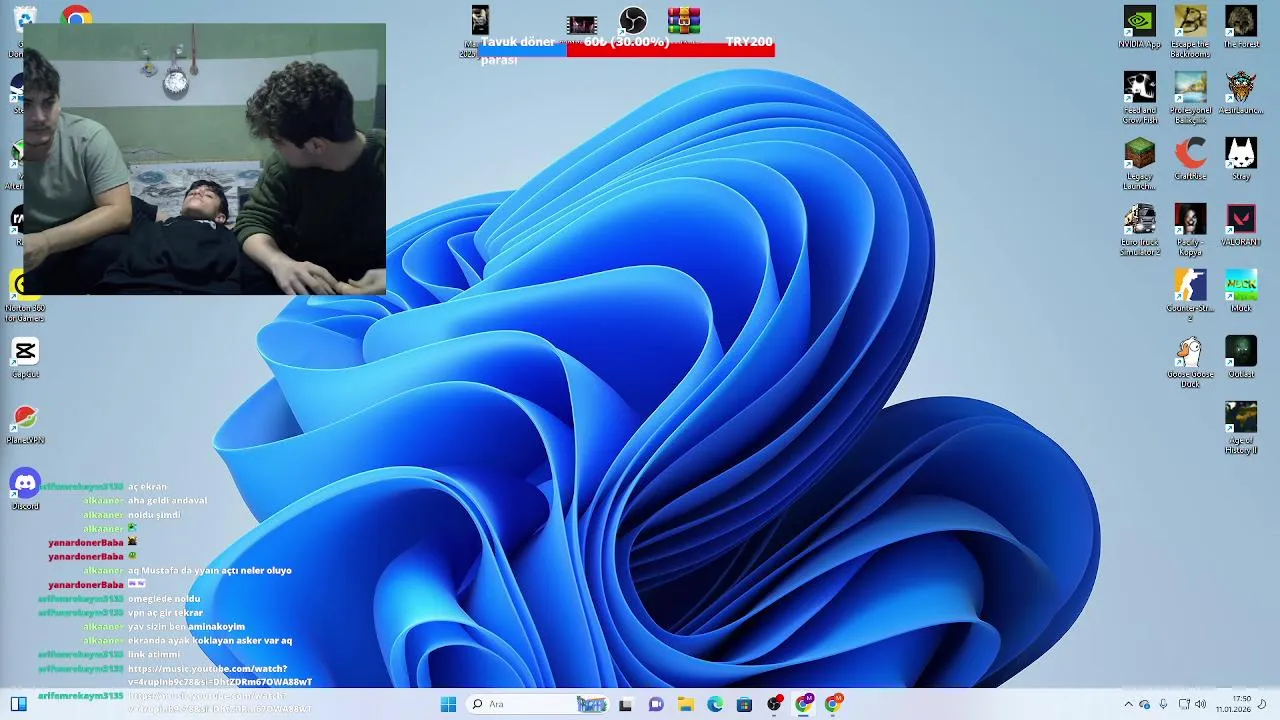Open Task View in the taskbar
Image resolution: width=1280 pixels, height=720 pixels.
(626, 704)
